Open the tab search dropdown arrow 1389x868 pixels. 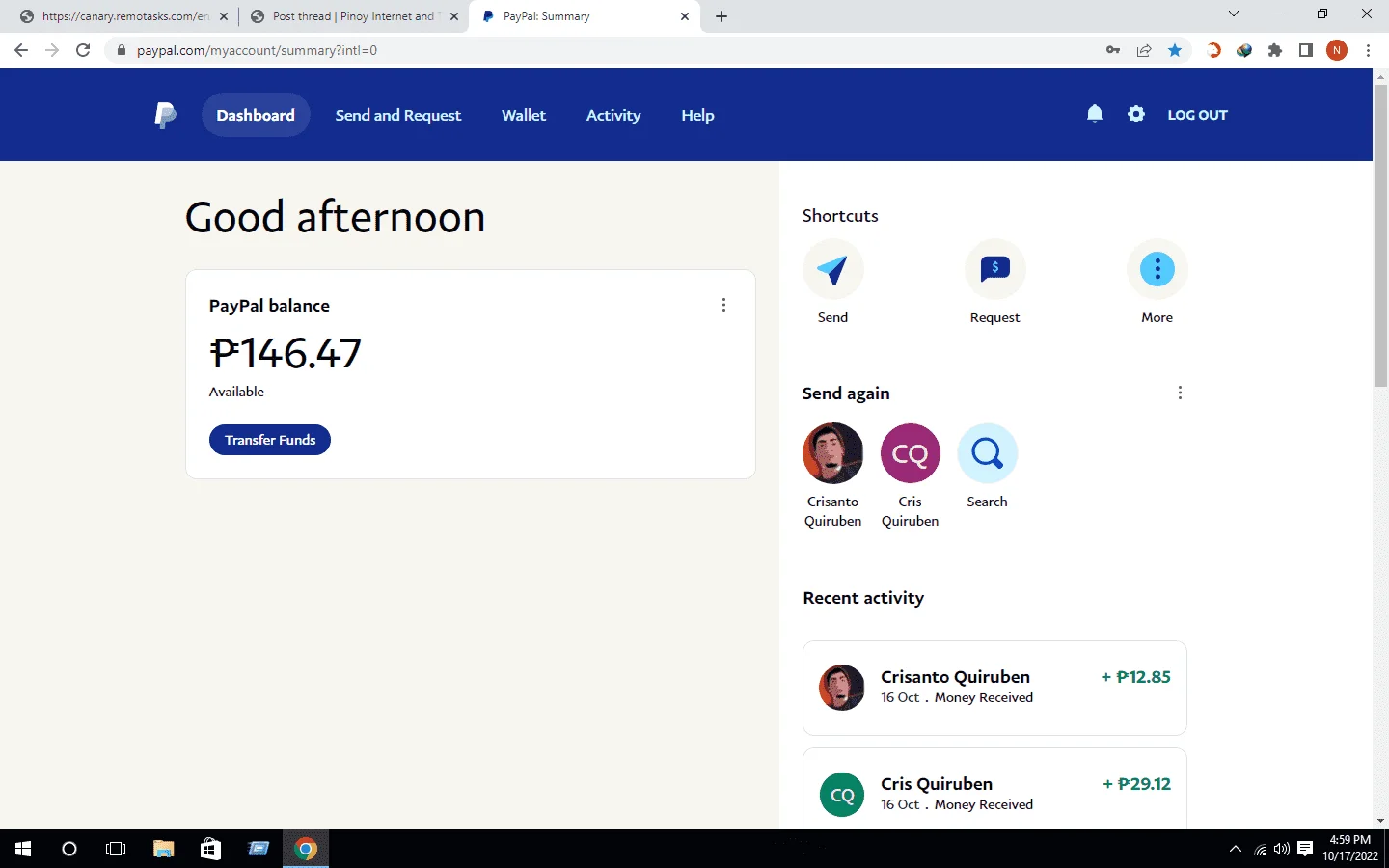coord(1233,14)
